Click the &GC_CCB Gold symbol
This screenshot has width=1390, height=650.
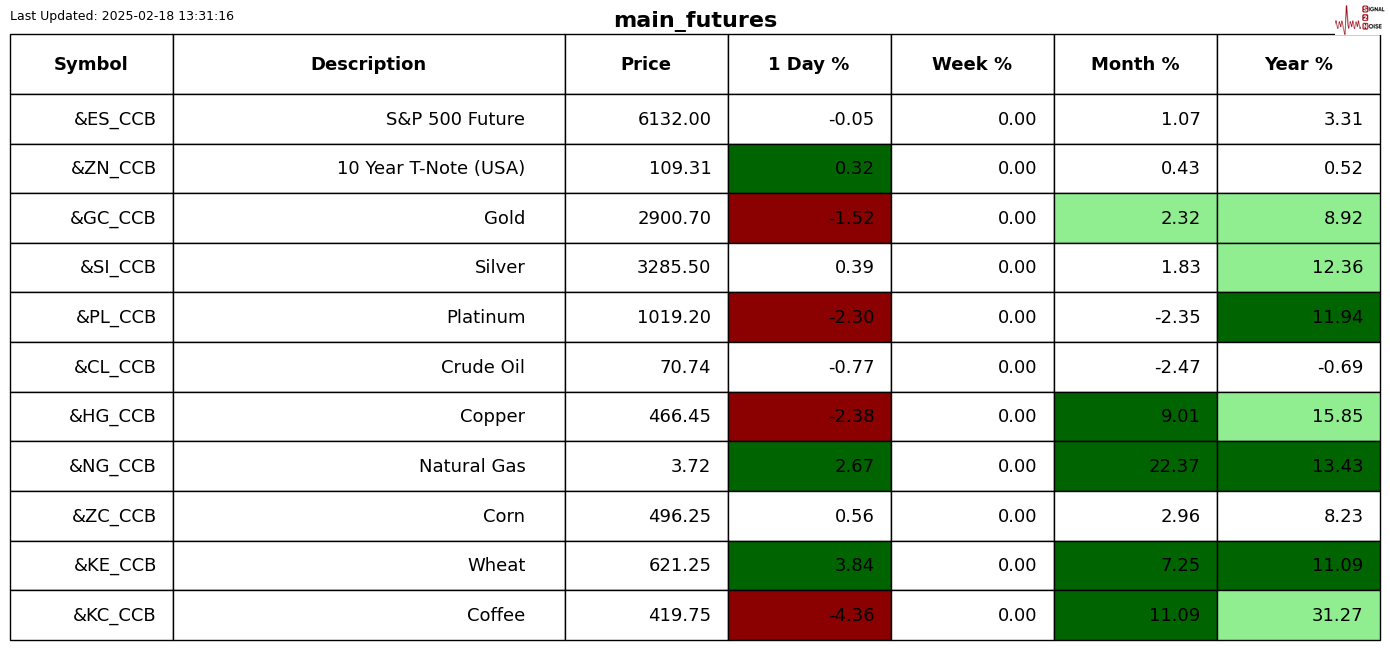point(112,219)
